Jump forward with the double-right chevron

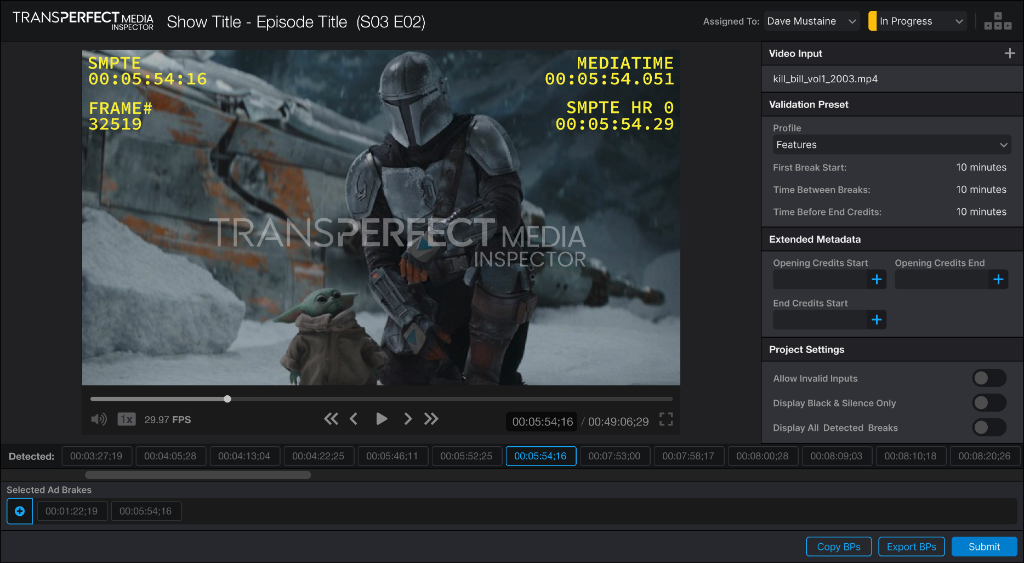click(x=431, y=419)
